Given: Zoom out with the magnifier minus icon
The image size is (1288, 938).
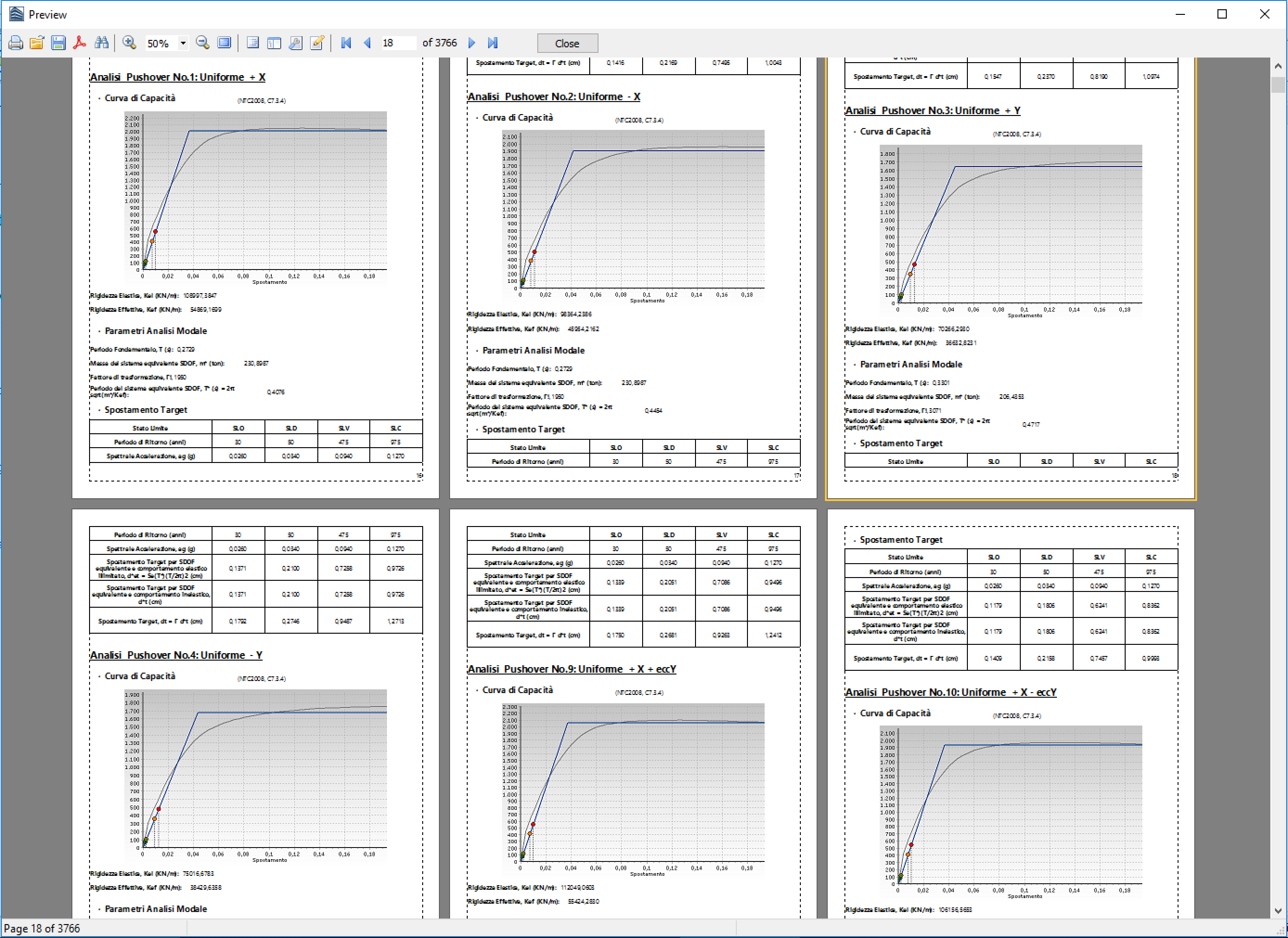Looking at the screenshot, I should pyautogui.click(x=203, y=43).
